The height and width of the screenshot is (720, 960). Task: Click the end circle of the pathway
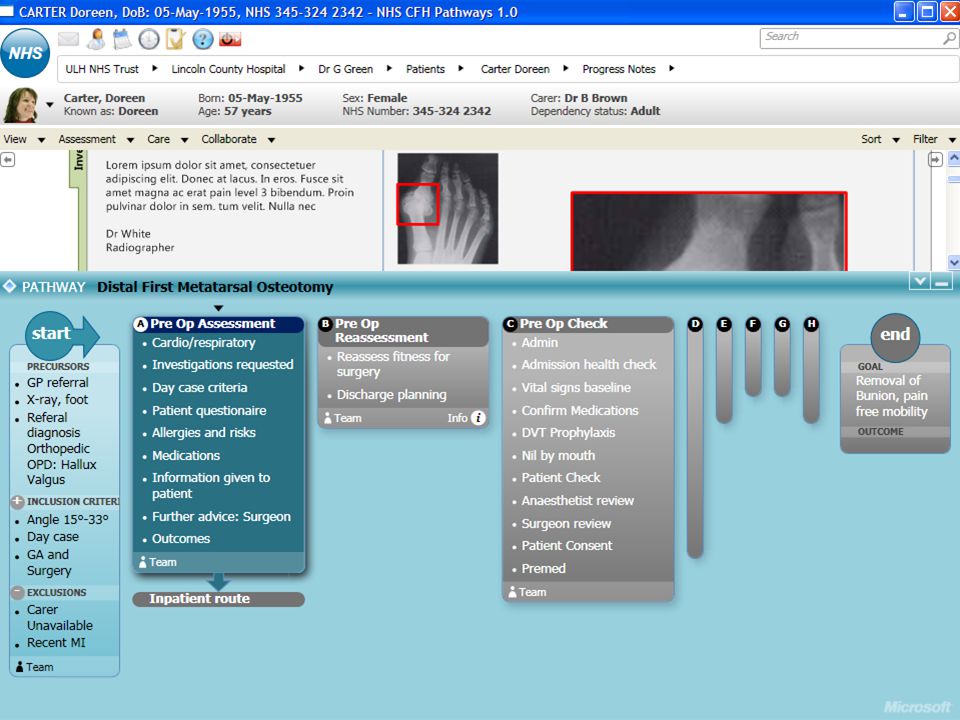click(895, 336)
